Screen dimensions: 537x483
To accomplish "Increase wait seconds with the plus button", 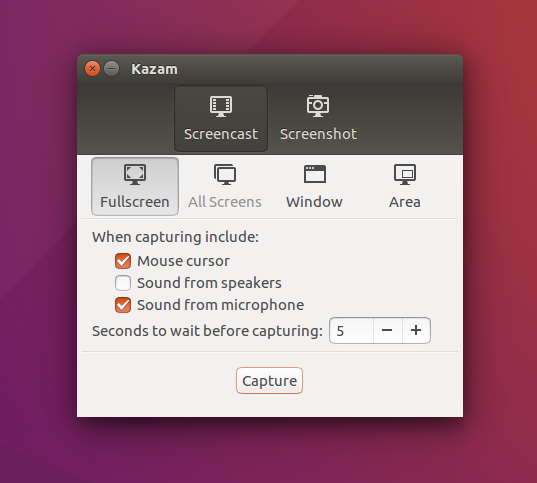I will (416, 331).
